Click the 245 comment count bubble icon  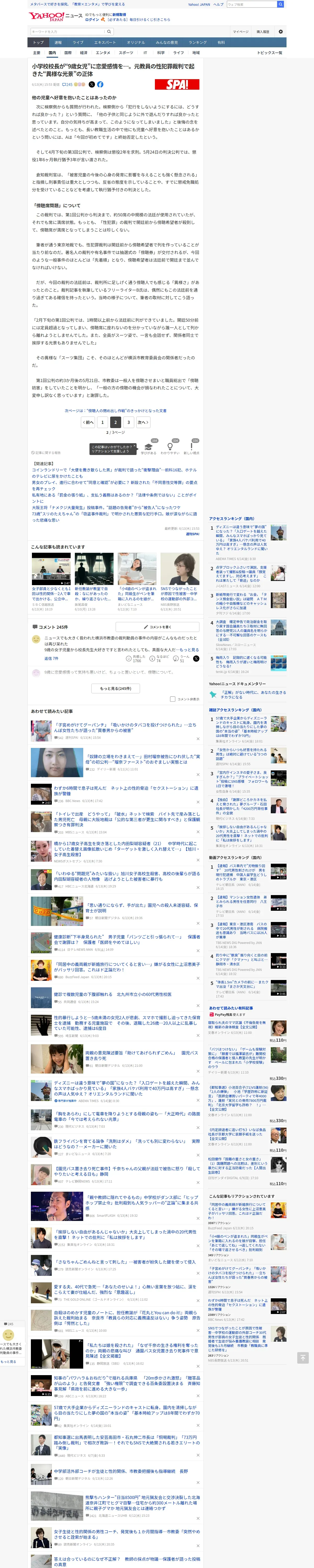[x=67, y=85]
